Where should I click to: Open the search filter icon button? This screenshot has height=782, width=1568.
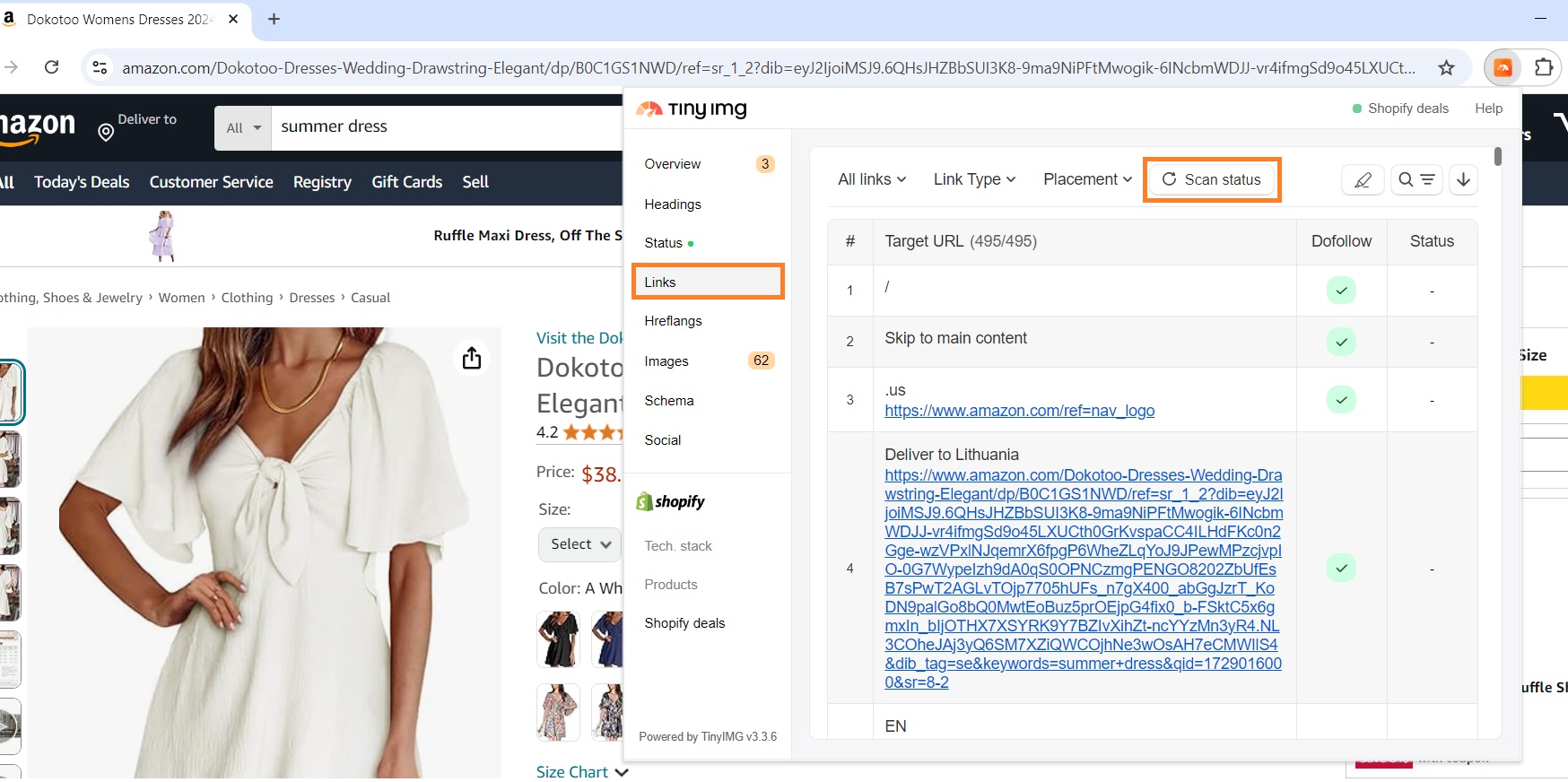click(x=1416, y=180)
